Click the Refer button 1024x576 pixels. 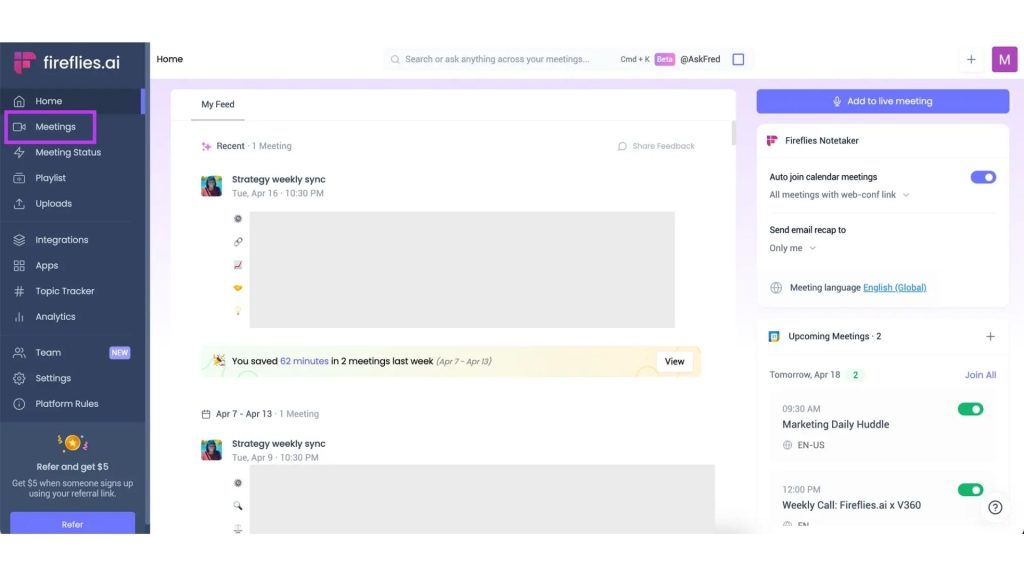click(x=72, y=524)
